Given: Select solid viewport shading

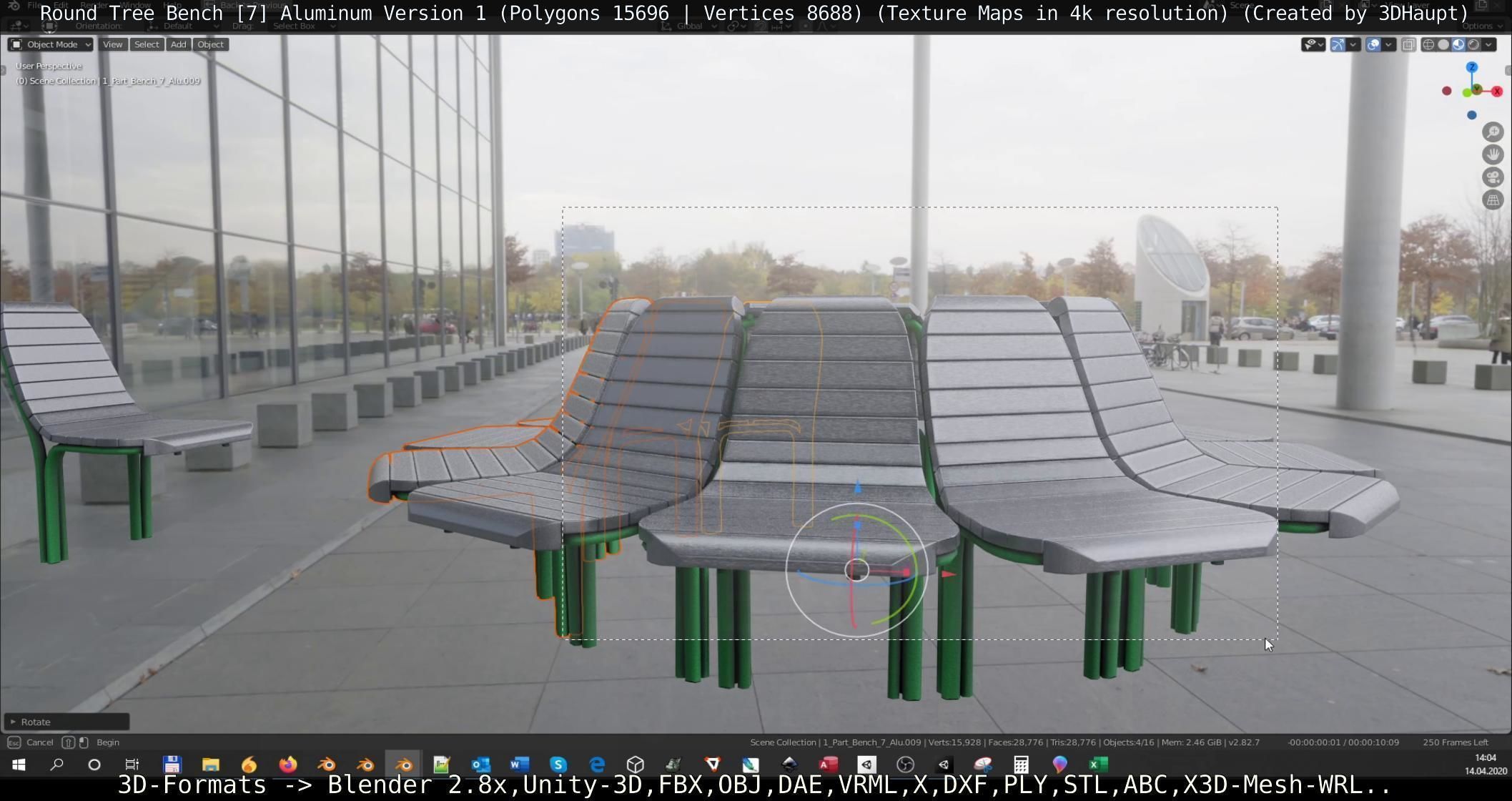Looking at the screenshot, I should [x=1443, y=44].
